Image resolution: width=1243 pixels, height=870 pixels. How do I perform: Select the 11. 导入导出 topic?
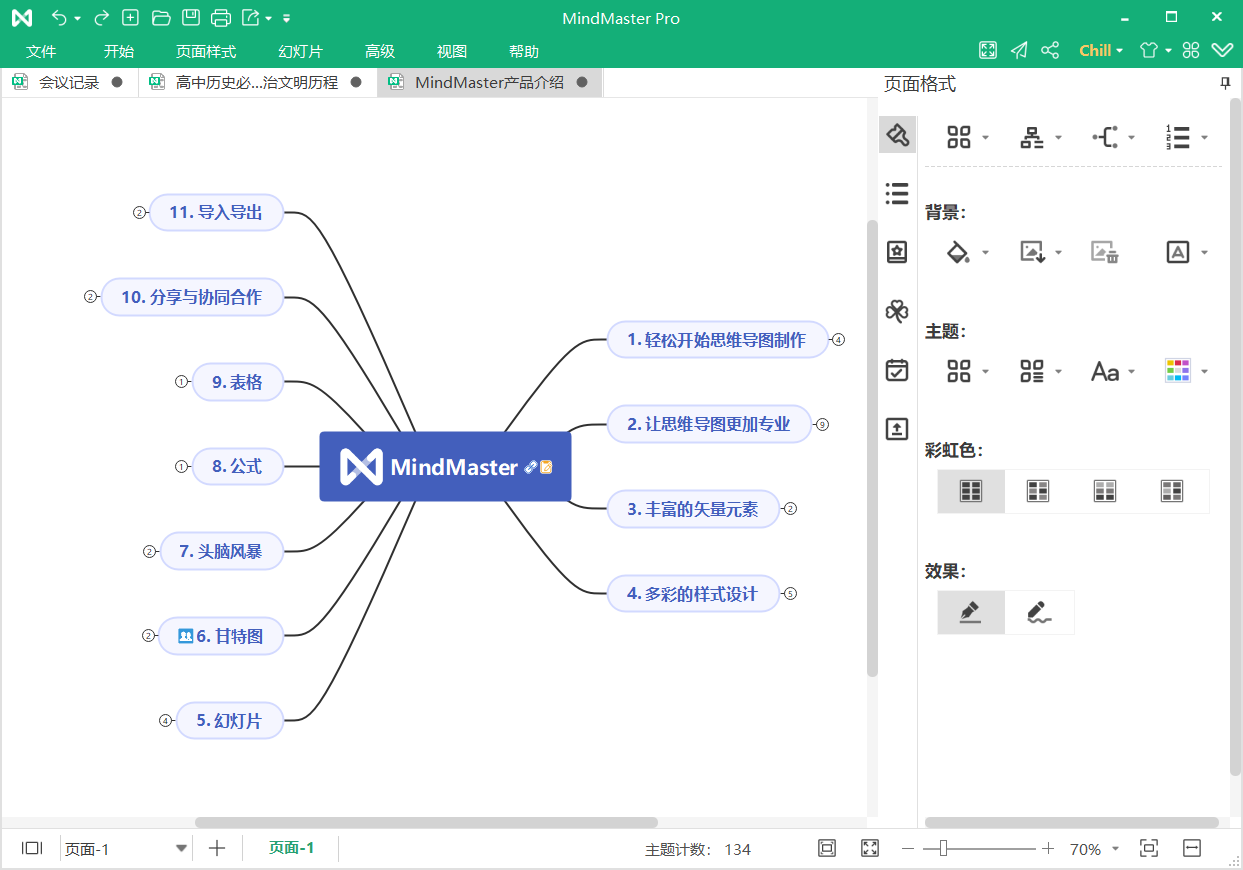(x=216, y=212)
